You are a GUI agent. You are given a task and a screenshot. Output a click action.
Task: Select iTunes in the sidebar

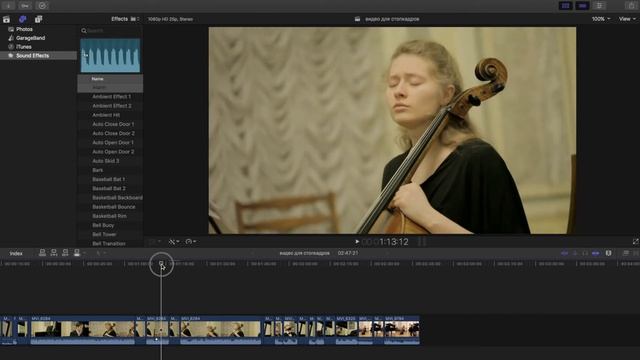pos(24,47)
